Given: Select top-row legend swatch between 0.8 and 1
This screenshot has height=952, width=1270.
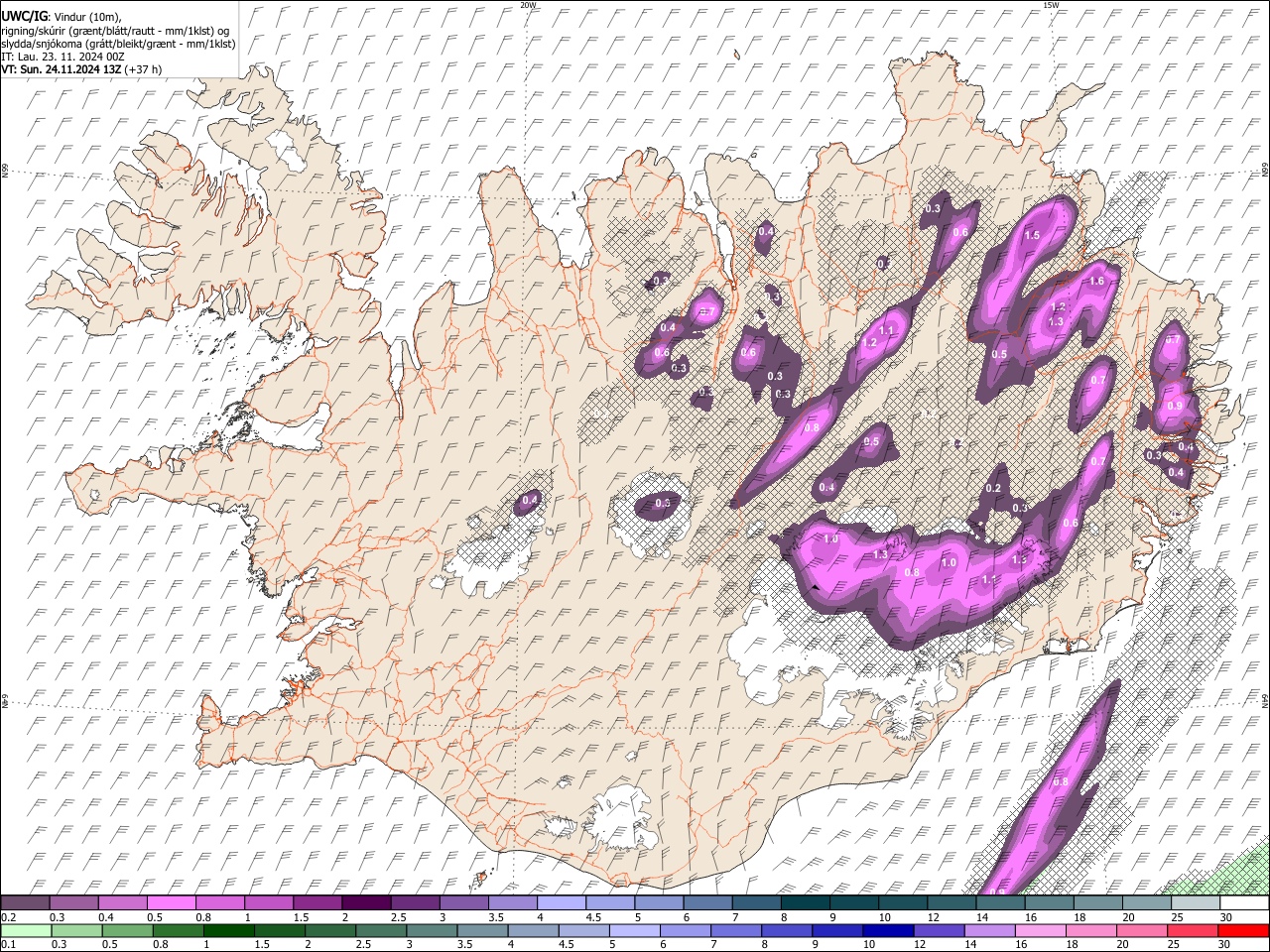Looking at the screenshot, I should [221, 902].
